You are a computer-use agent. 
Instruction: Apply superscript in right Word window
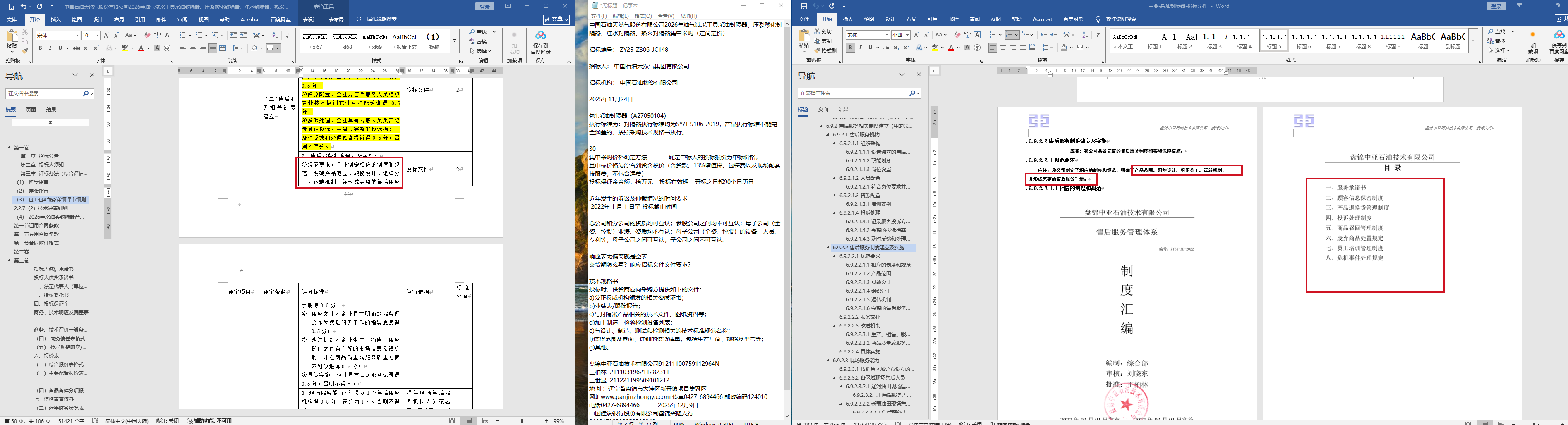pyautogui.click(x=906, y=48)
